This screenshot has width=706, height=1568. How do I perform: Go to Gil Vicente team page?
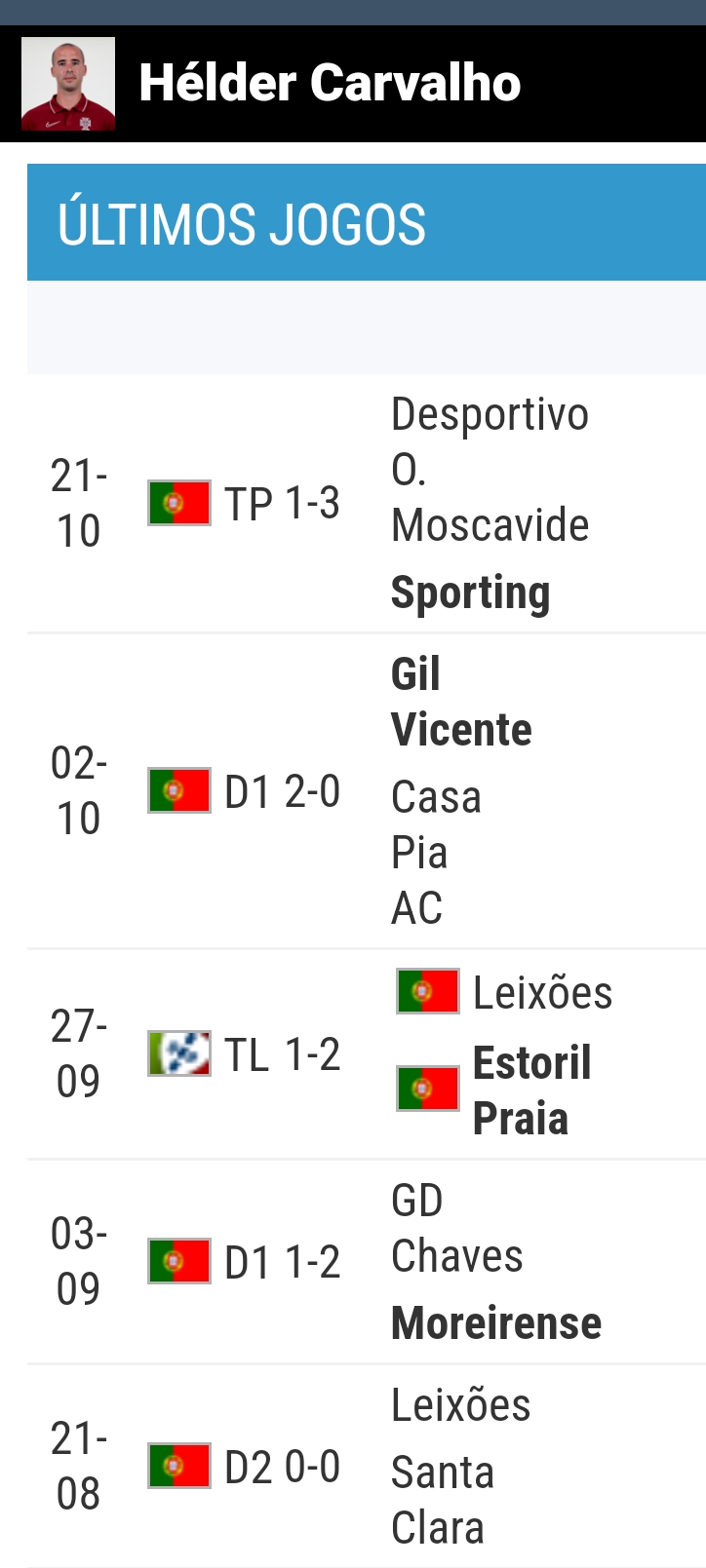461,702
